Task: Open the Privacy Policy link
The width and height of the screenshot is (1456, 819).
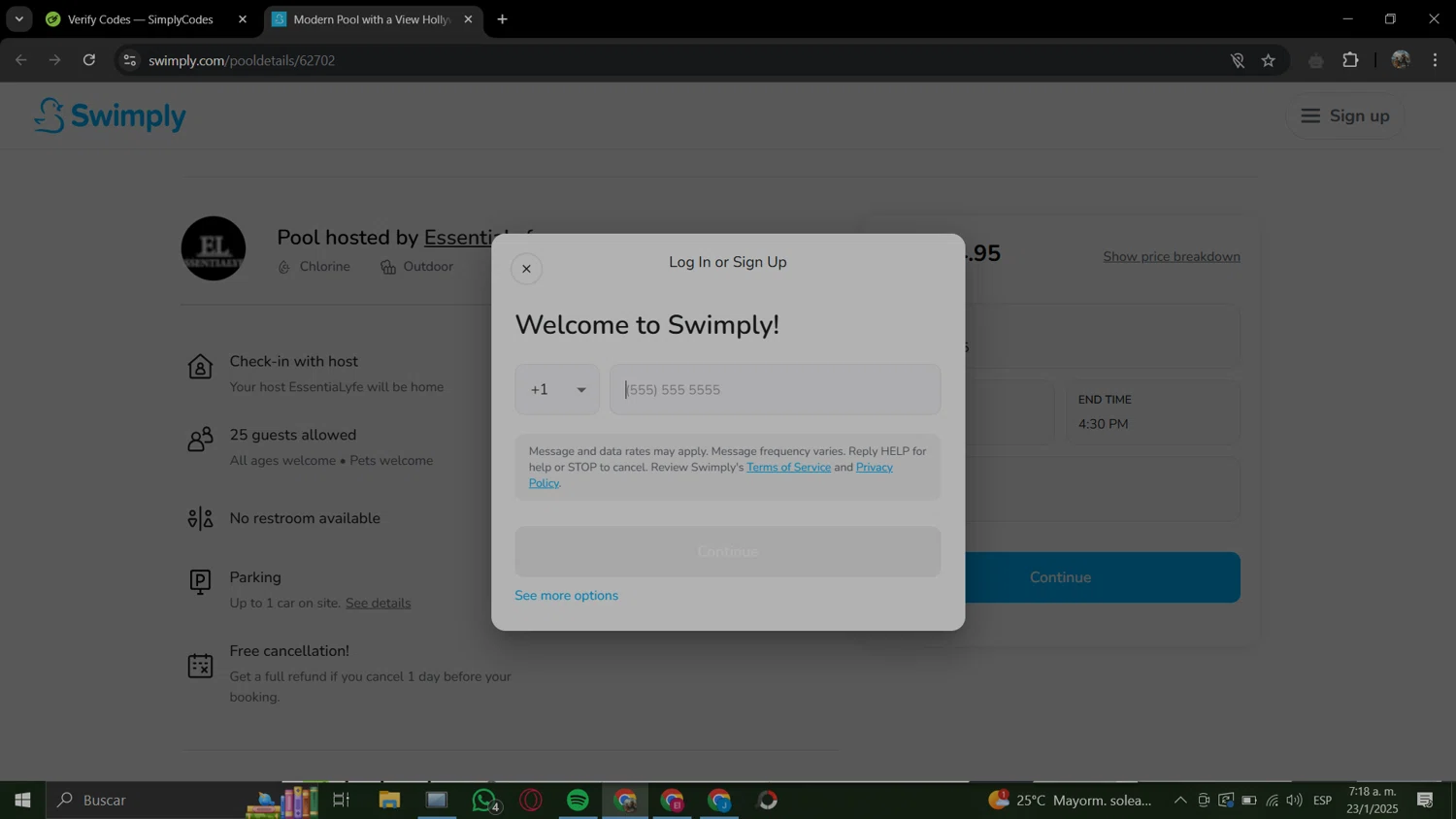Action: coord(874,467)
